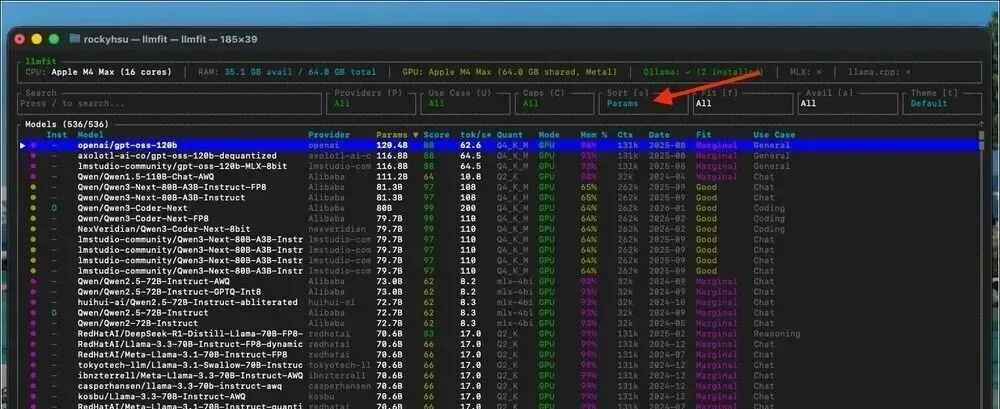Open the Caps (C) filter
This screenshot has height=409, width=1000.
(x=554, y=103)
